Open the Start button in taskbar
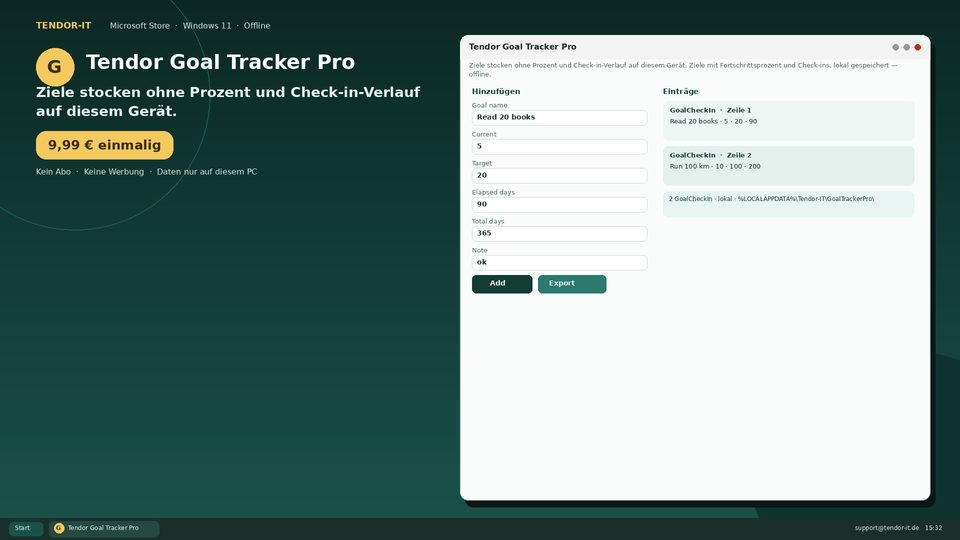Screen dimensions: 960x540 click(x=26, y=528)
